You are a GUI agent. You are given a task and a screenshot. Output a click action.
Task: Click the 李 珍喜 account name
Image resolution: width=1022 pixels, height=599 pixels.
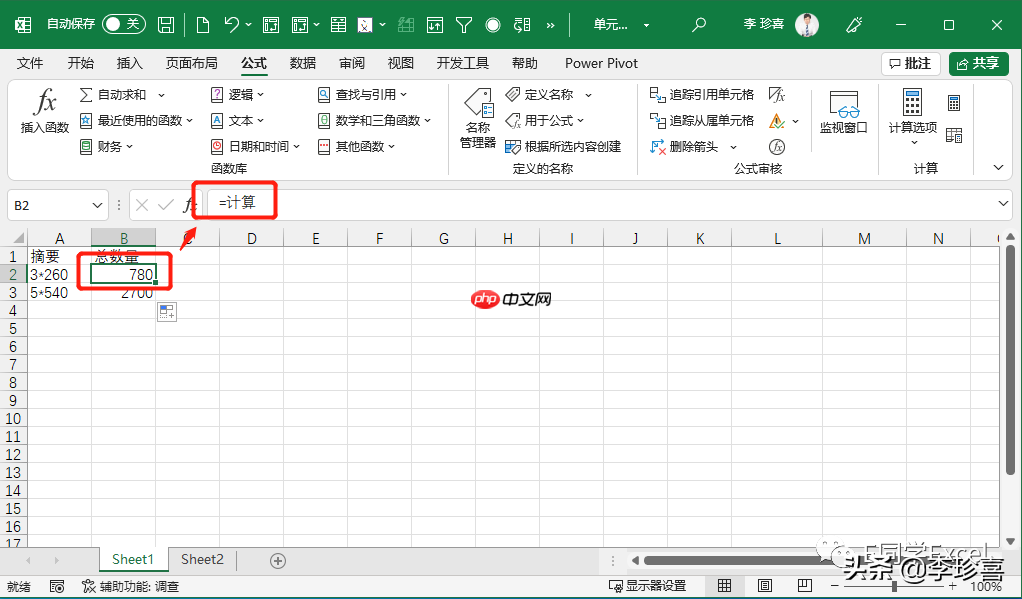tap(763, 25)
